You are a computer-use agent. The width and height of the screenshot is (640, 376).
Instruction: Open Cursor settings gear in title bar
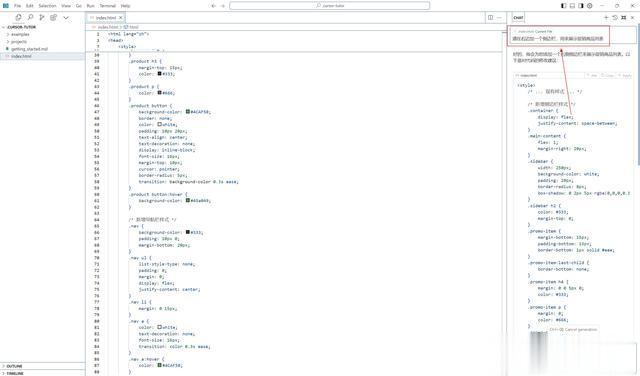pyautogui.click(x=590, y=6)
